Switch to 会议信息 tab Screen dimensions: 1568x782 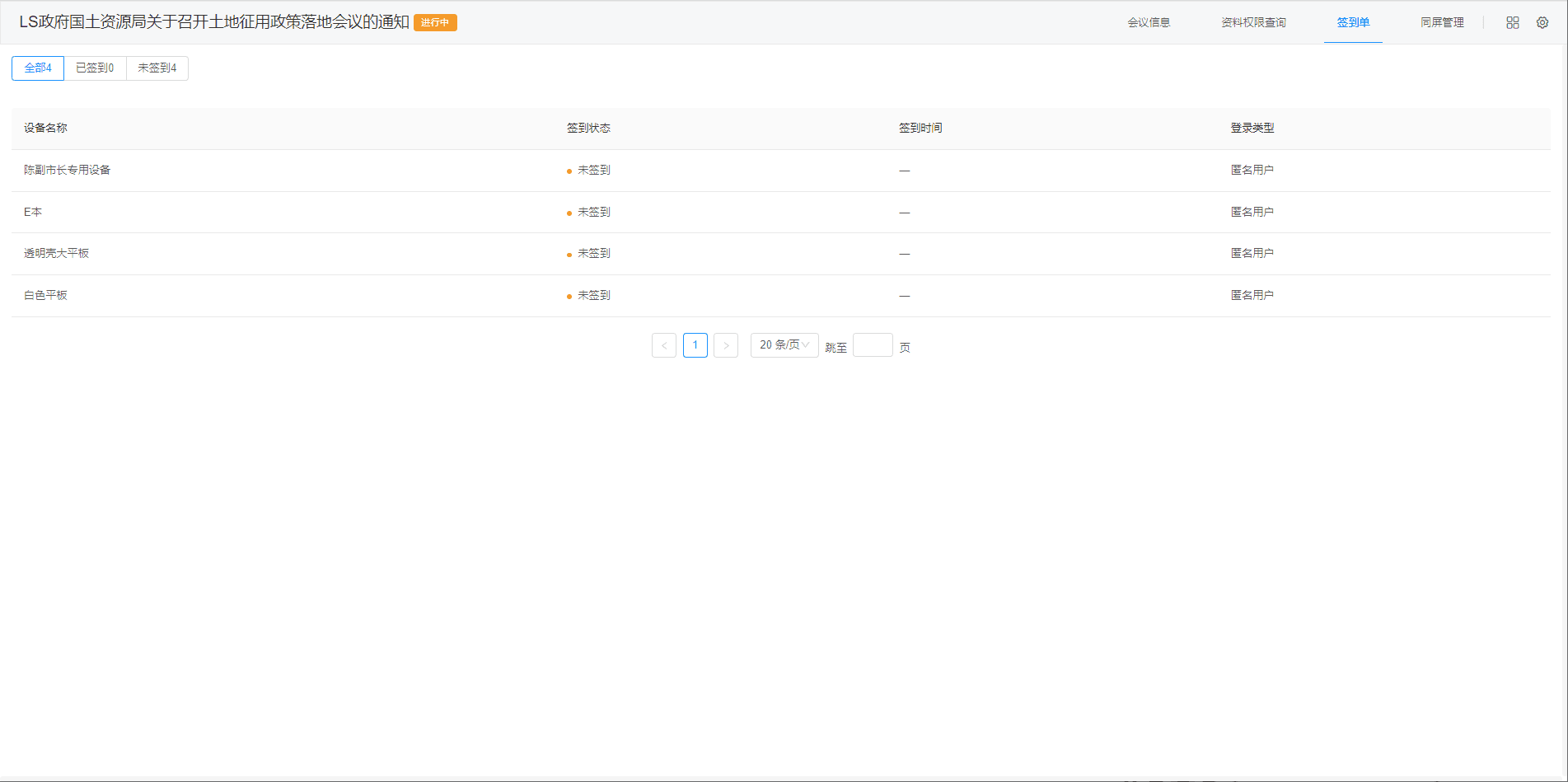(1149, 22)
